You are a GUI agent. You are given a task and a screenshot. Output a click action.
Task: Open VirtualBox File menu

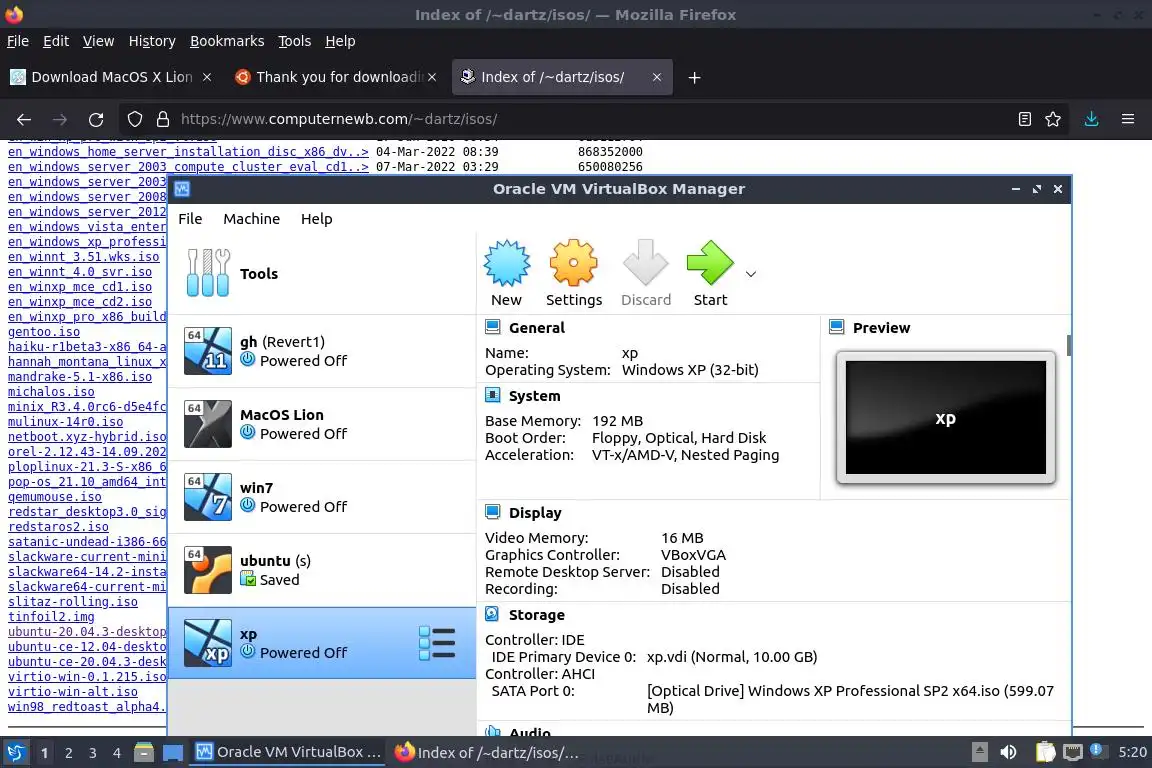[x=190, y=219]
